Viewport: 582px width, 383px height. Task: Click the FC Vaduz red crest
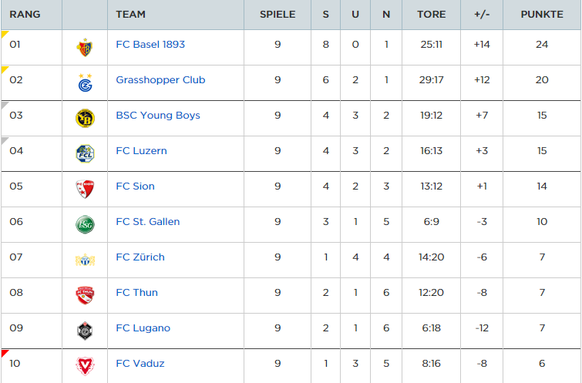(85, 366)
